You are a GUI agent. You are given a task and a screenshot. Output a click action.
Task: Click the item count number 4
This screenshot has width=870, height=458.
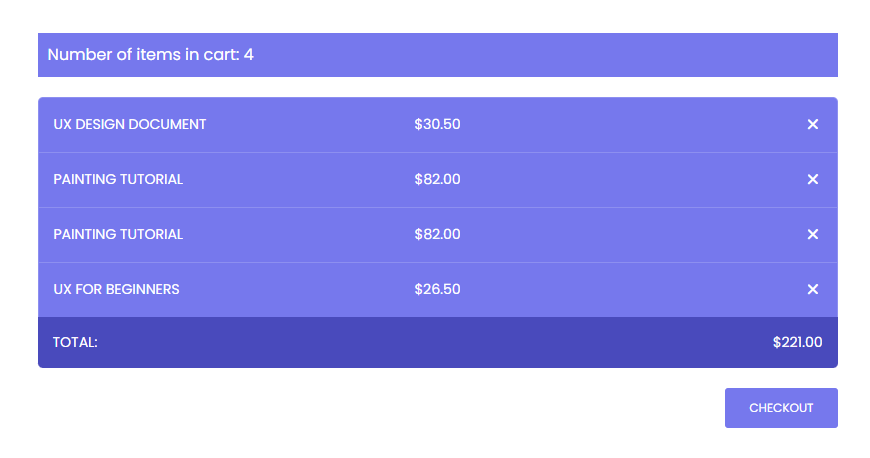(249, 54)
